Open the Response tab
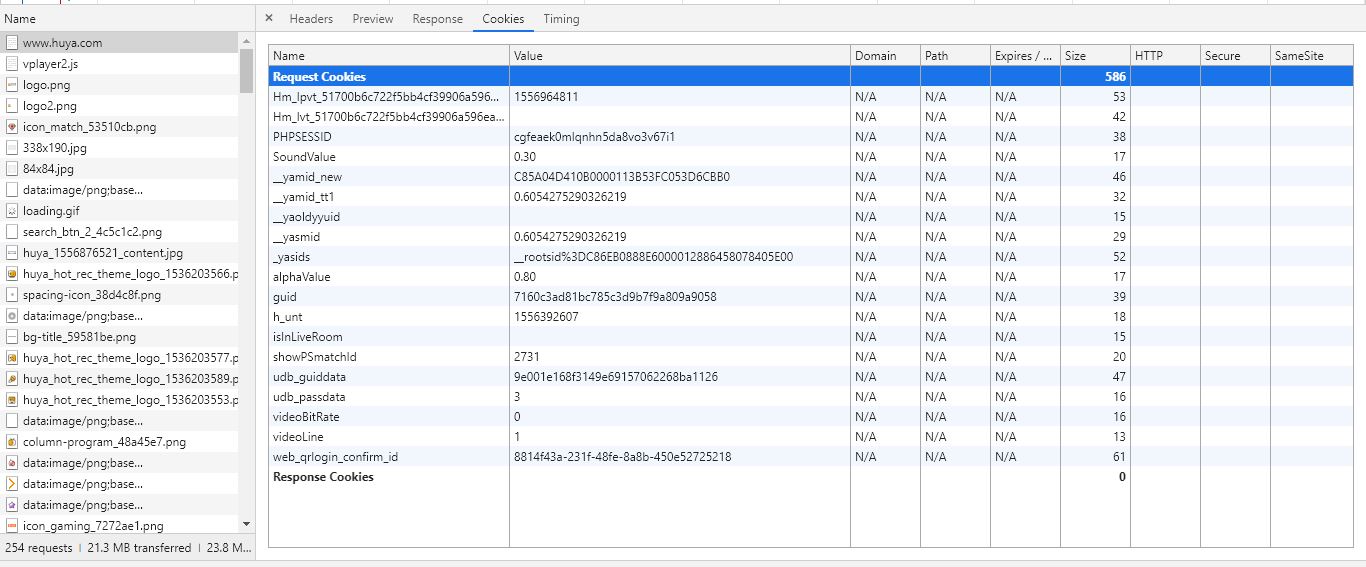Image resolution: width=1366 pixels, height=567 pixels. point(438,19)
